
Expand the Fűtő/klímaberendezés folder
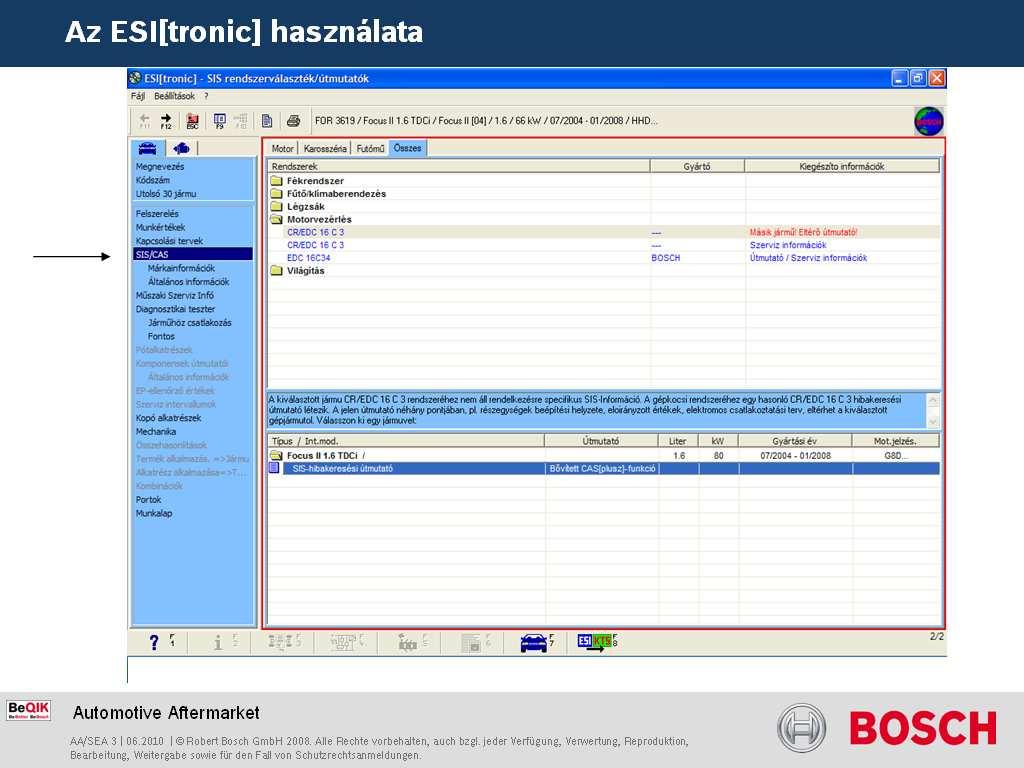[276, 194]
